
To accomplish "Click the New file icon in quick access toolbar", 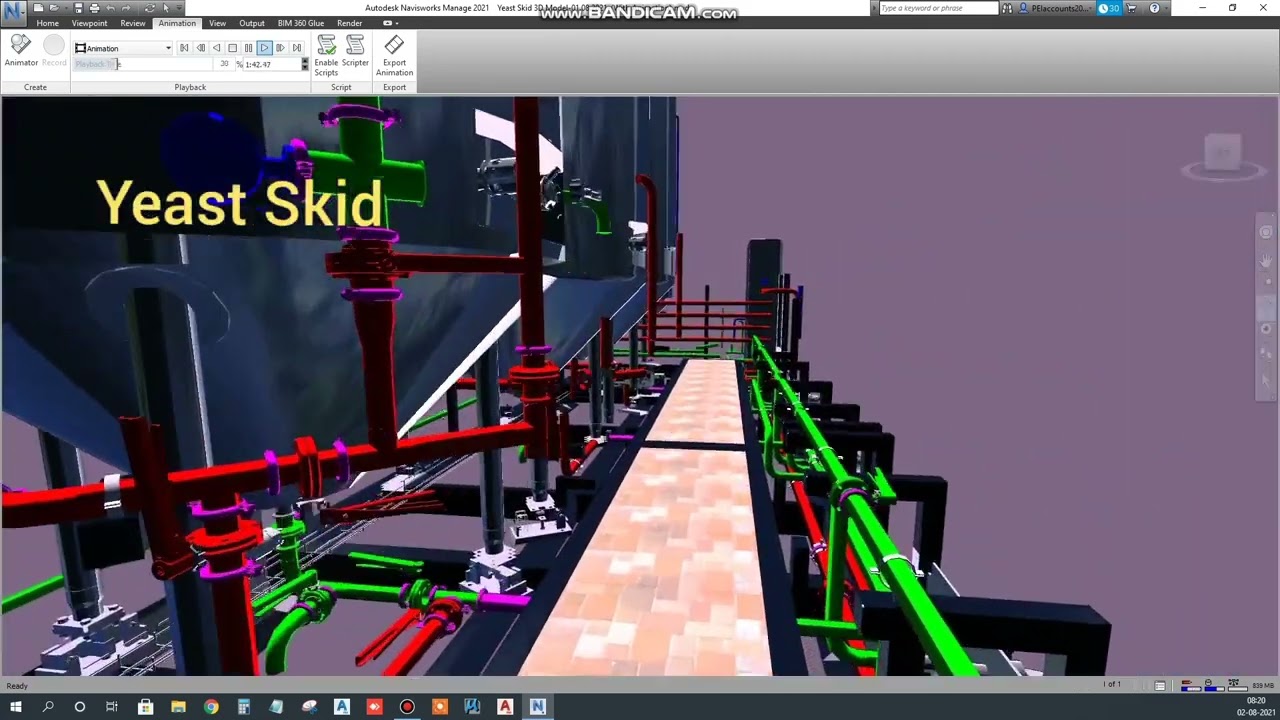I will [38, 8].
